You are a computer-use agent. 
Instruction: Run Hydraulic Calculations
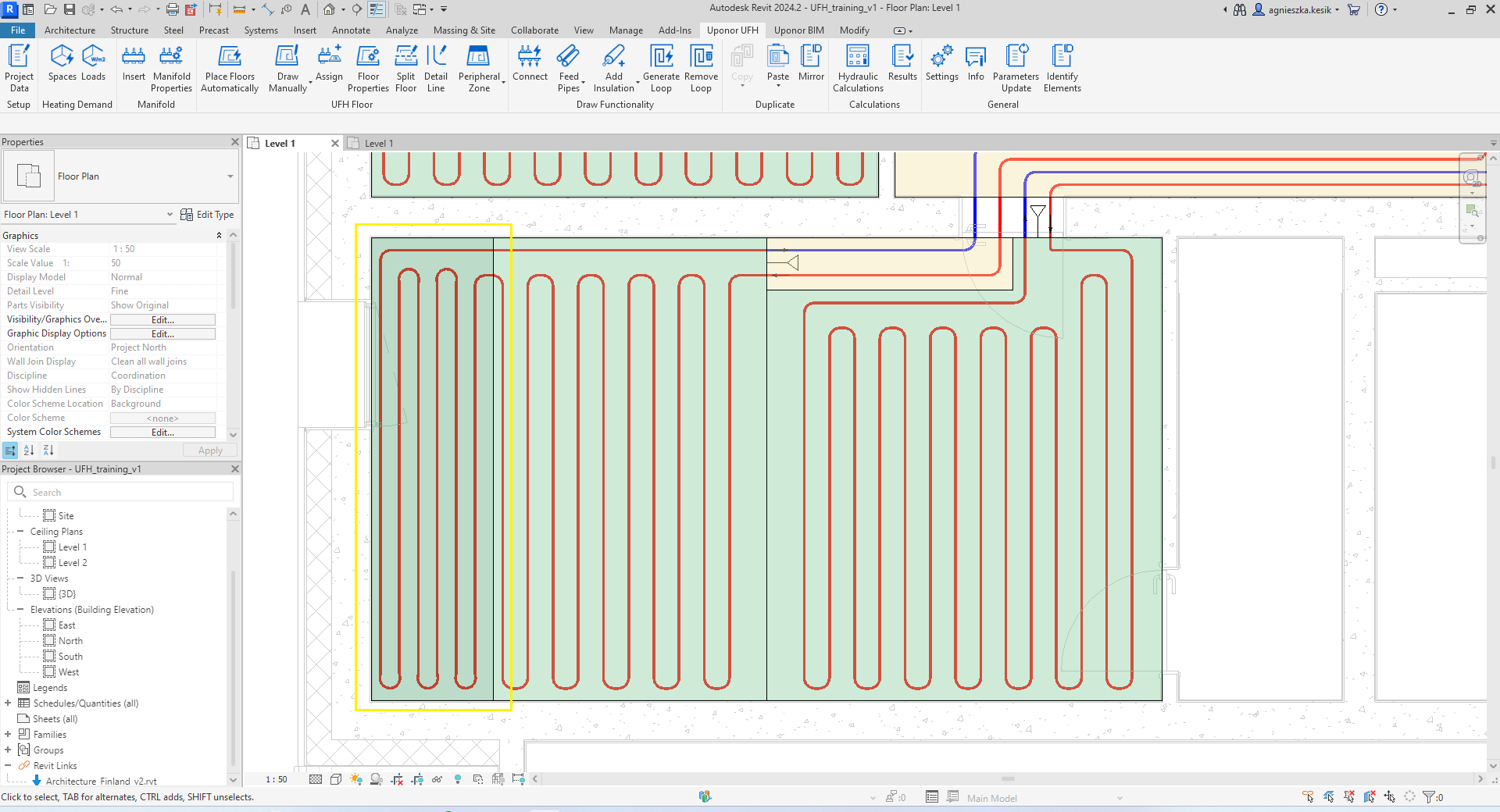[x=858, y=68]
